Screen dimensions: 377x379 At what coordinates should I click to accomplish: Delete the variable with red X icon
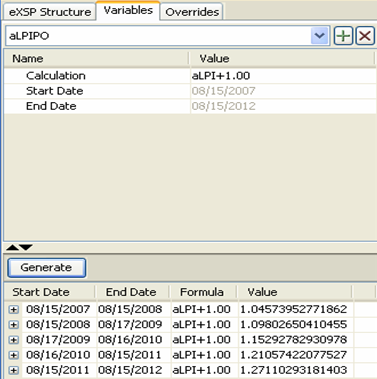tap(365, 35)
